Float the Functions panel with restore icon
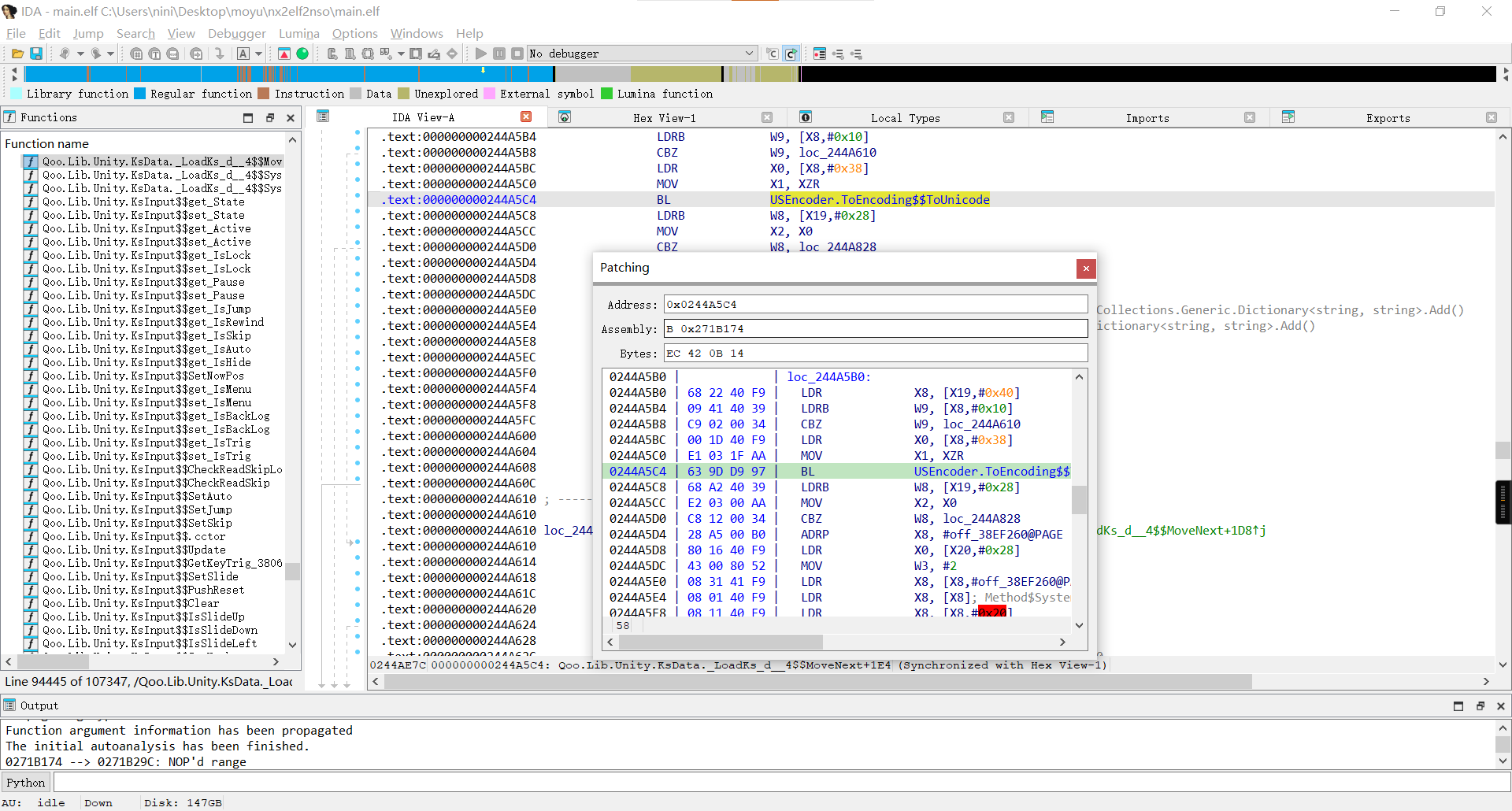The height and width of the screenshot is (811, 1512). 269,118
